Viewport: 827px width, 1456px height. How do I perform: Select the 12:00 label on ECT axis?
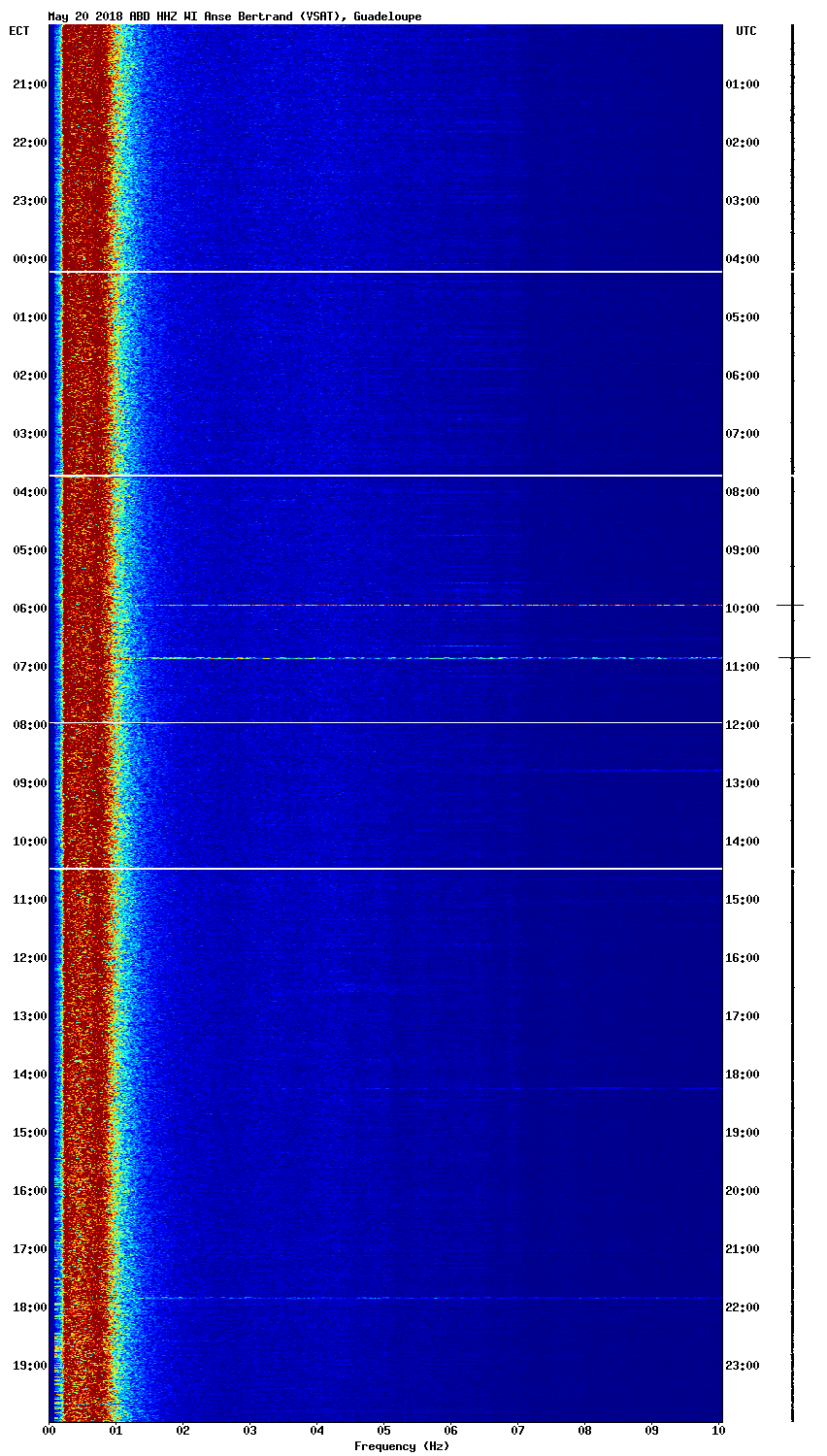click(29, 958)
